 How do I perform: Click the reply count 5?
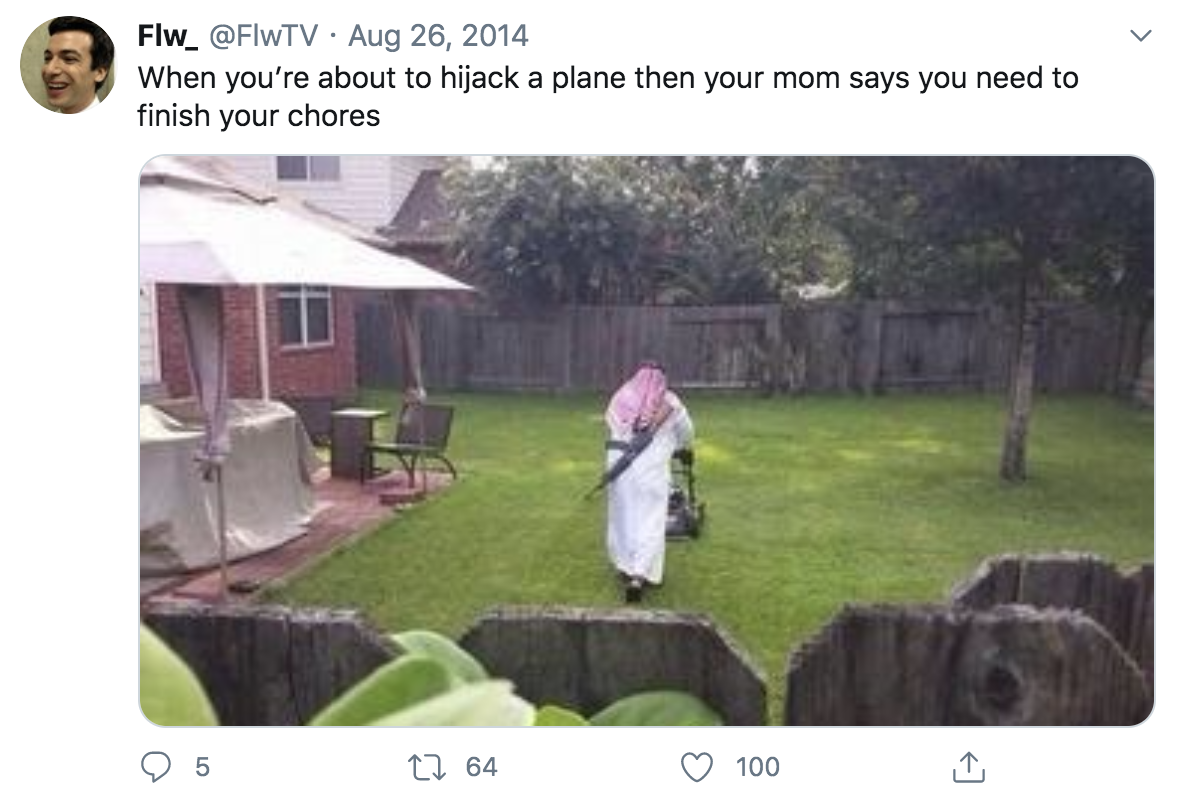202,767
